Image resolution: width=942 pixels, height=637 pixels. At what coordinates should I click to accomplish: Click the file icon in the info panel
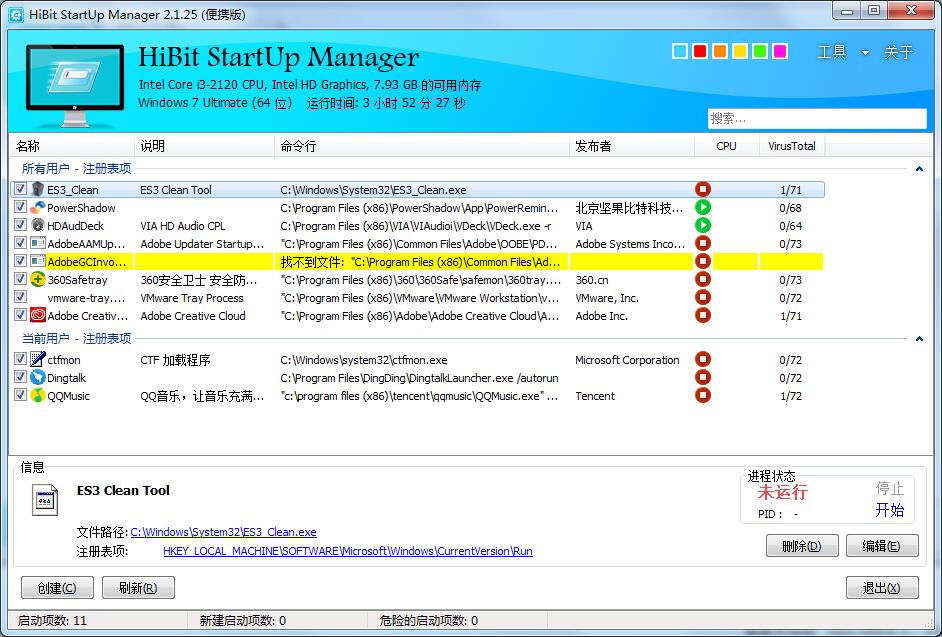pyautogui.click(x=44, y=499)
